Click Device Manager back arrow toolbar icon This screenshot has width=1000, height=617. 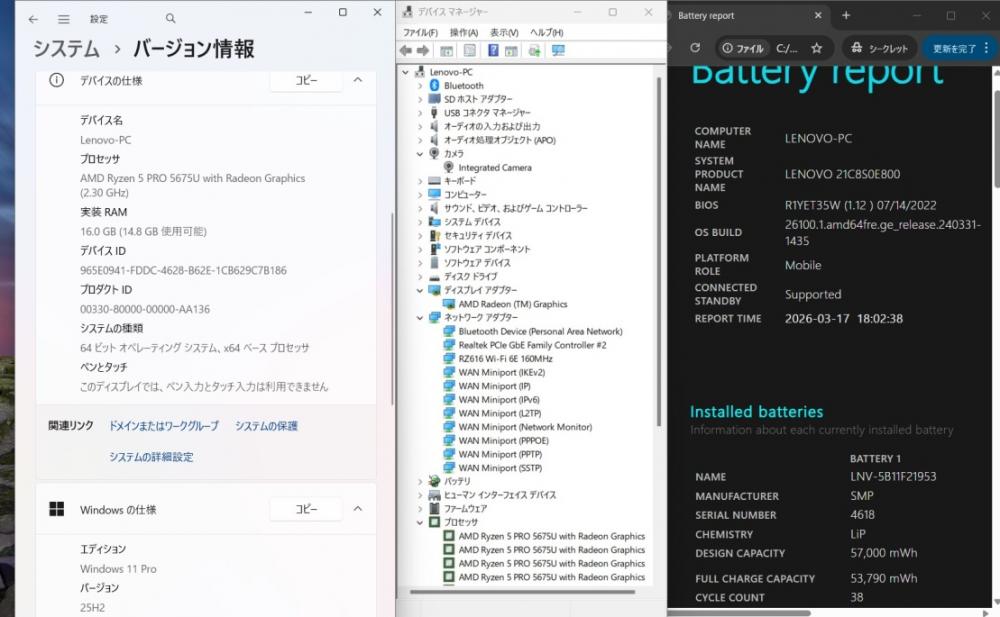click(406, 50)
